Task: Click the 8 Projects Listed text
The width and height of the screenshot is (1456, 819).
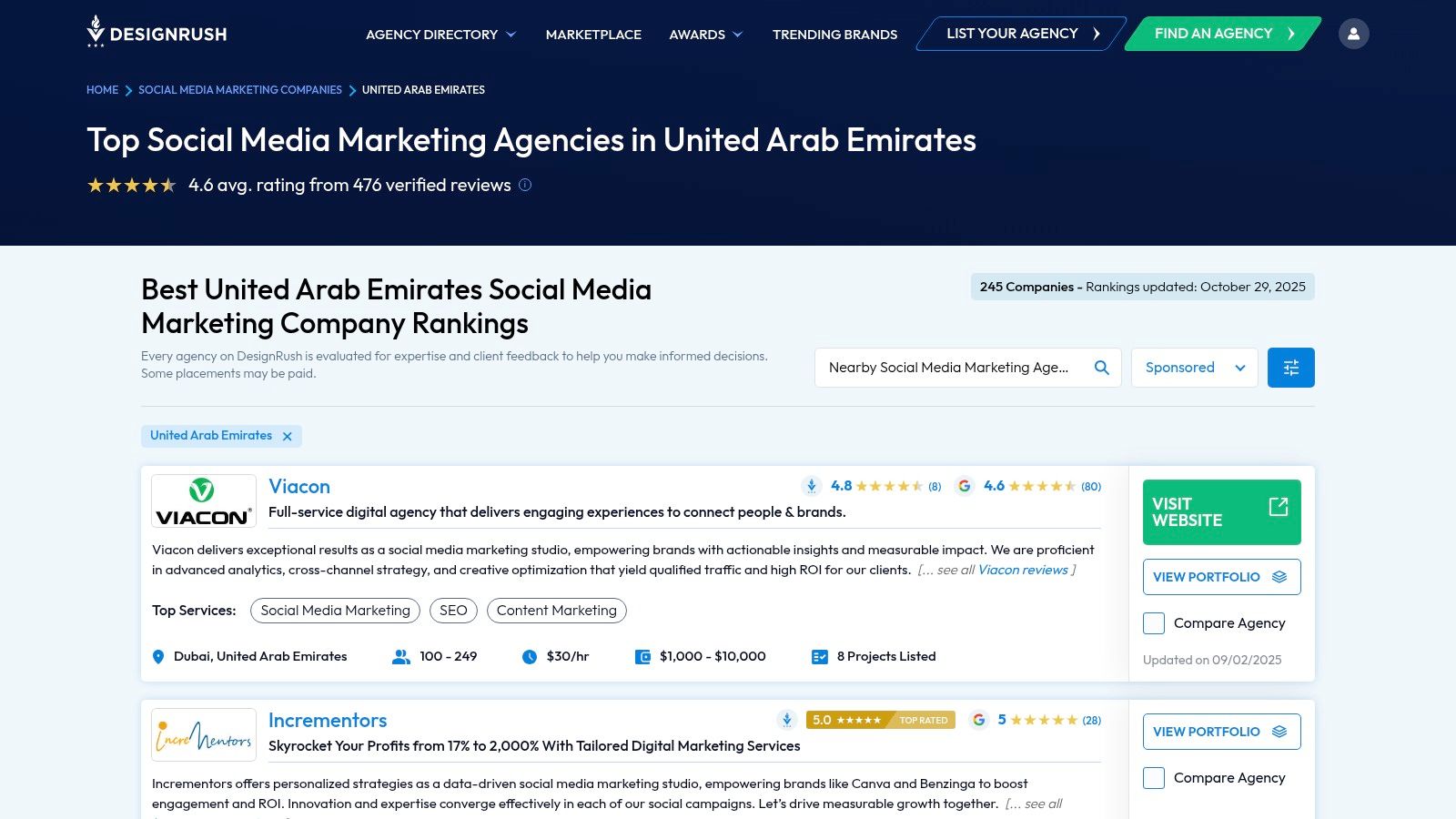Action: pos(886,656)
